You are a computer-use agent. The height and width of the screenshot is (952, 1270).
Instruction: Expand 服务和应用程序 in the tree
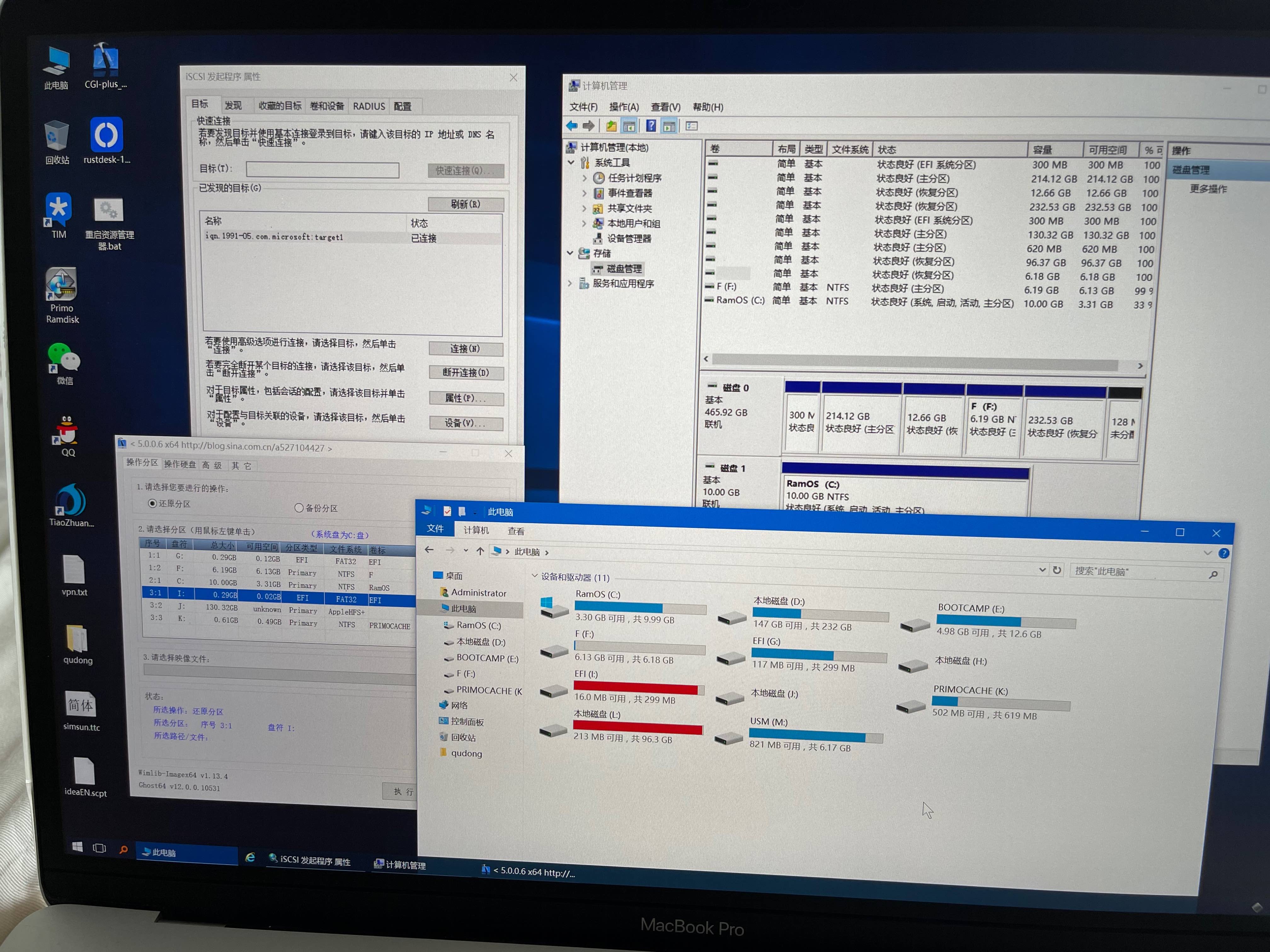(x=569, y=283)
